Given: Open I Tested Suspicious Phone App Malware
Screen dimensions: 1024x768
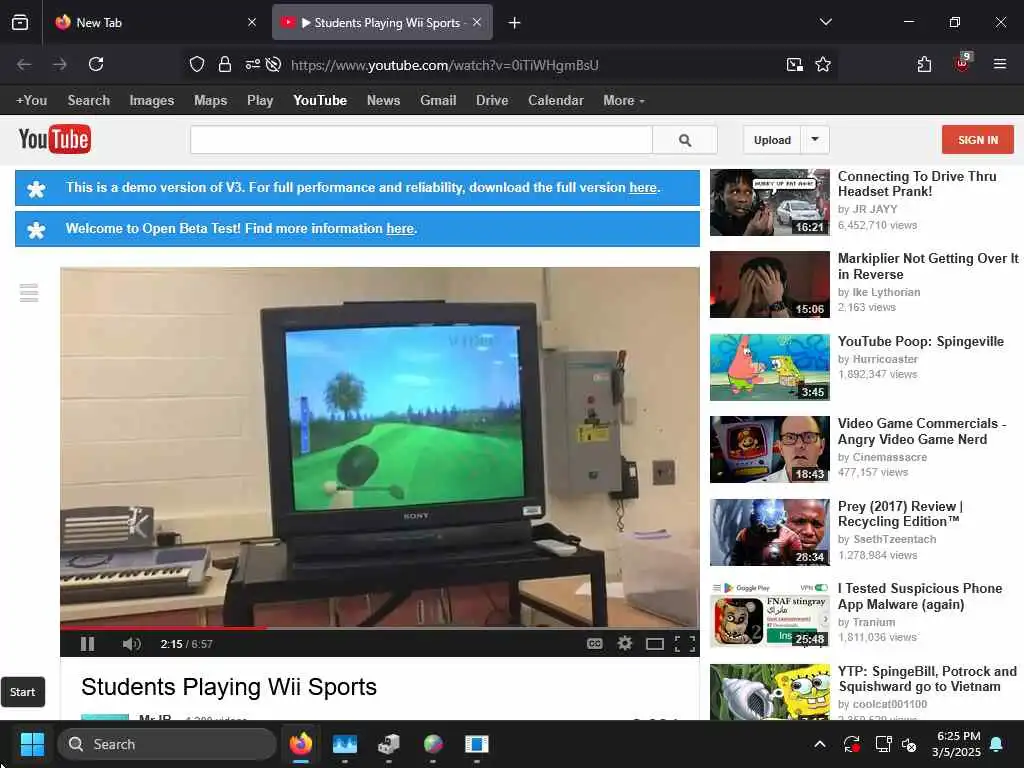Looking at the screenshot, I should [920, 596].
